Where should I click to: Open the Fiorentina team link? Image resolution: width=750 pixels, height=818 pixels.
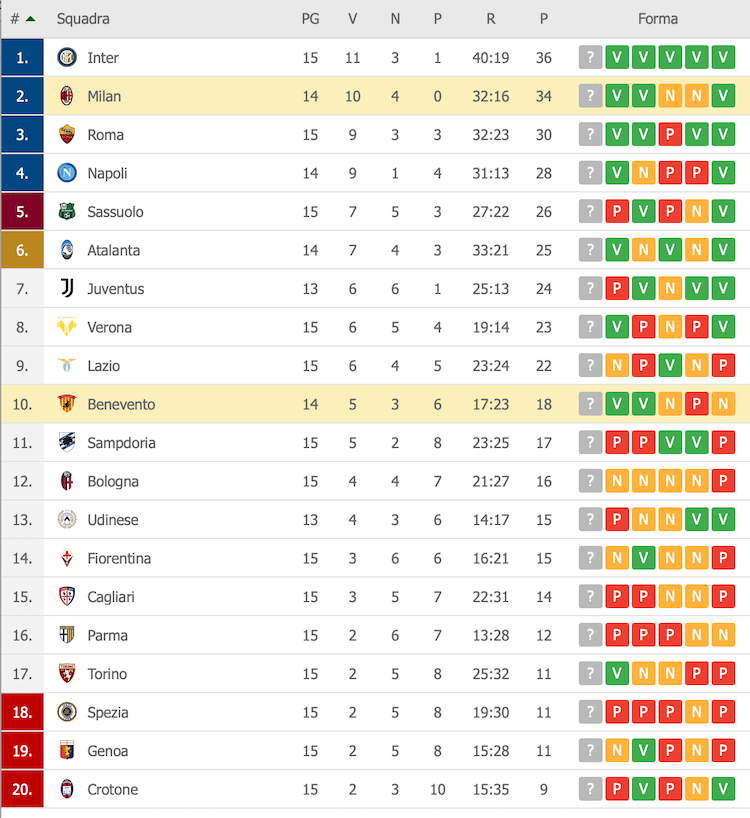(x=119, y=559)
